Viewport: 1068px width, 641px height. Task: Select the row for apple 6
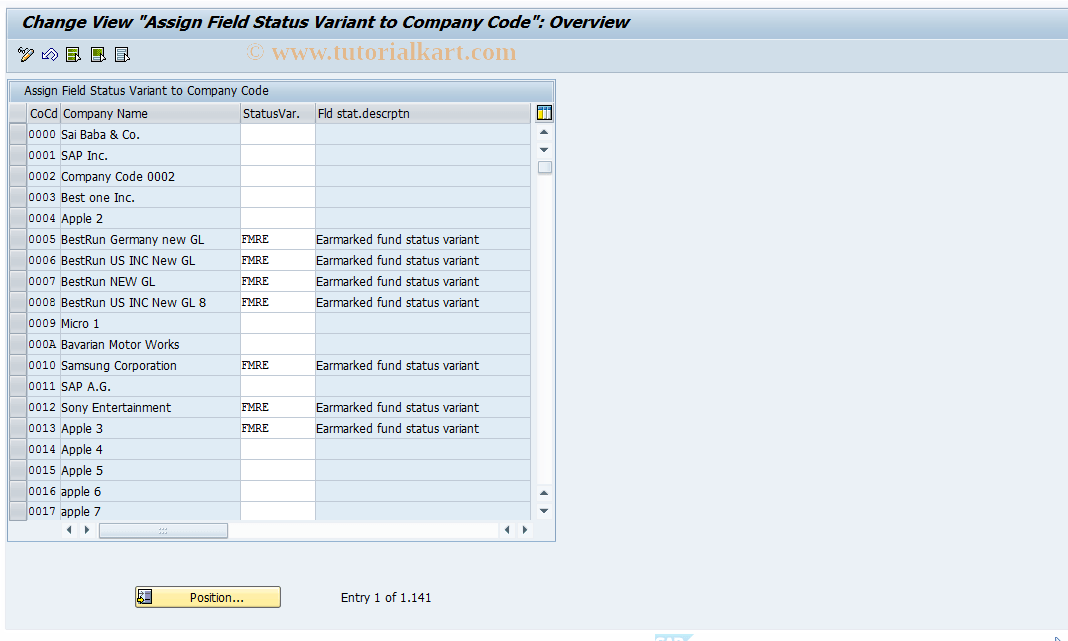coord(16,491)
